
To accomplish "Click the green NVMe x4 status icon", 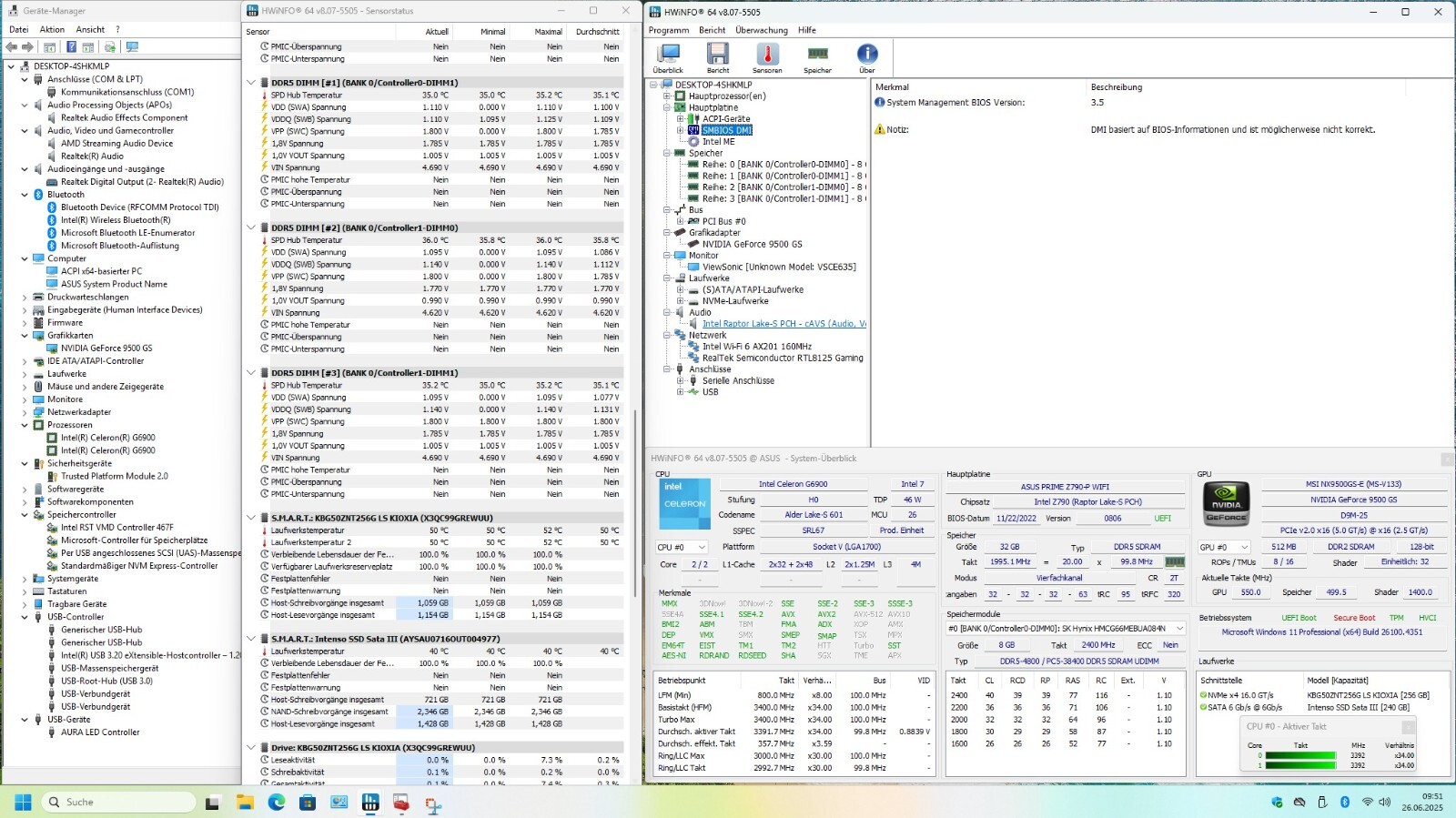I will [1203, 695].
